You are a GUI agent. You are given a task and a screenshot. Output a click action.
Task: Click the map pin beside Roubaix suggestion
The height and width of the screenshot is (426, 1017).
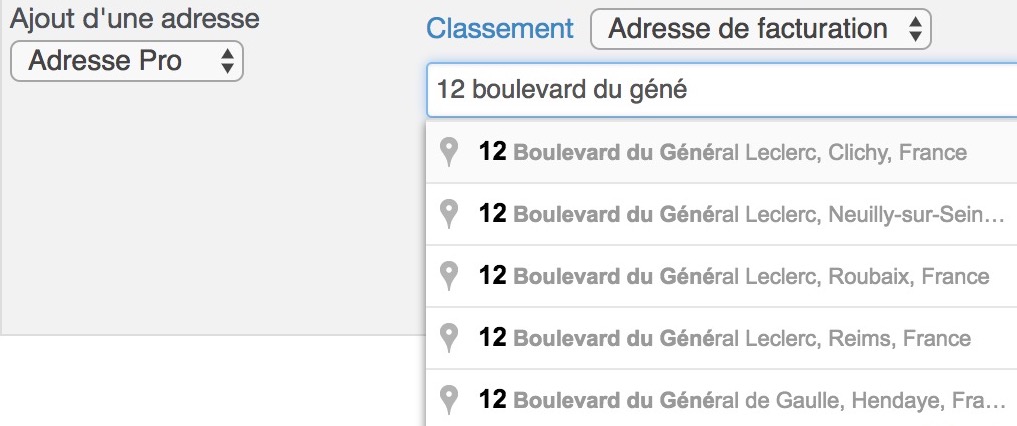(448, 276)
